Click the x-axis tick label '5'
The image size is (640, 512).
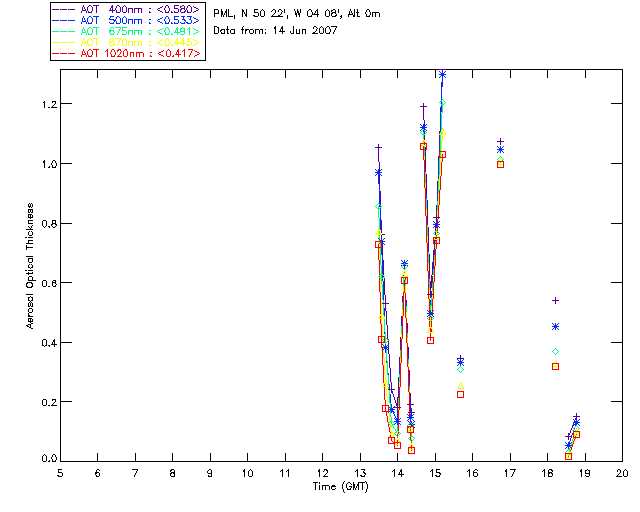60,473
